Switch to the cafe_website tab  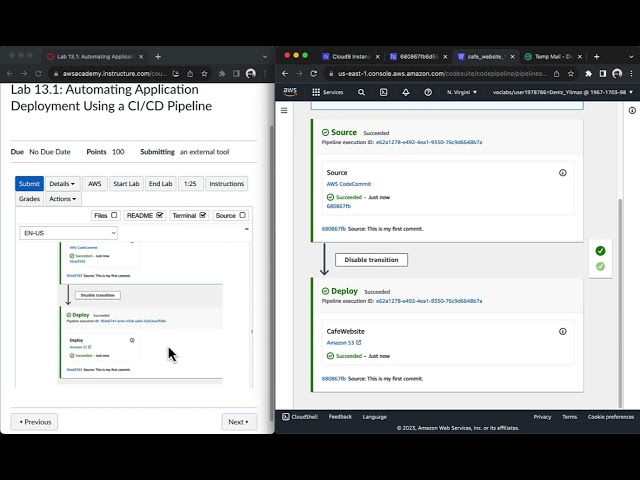[x=485, y=57]
